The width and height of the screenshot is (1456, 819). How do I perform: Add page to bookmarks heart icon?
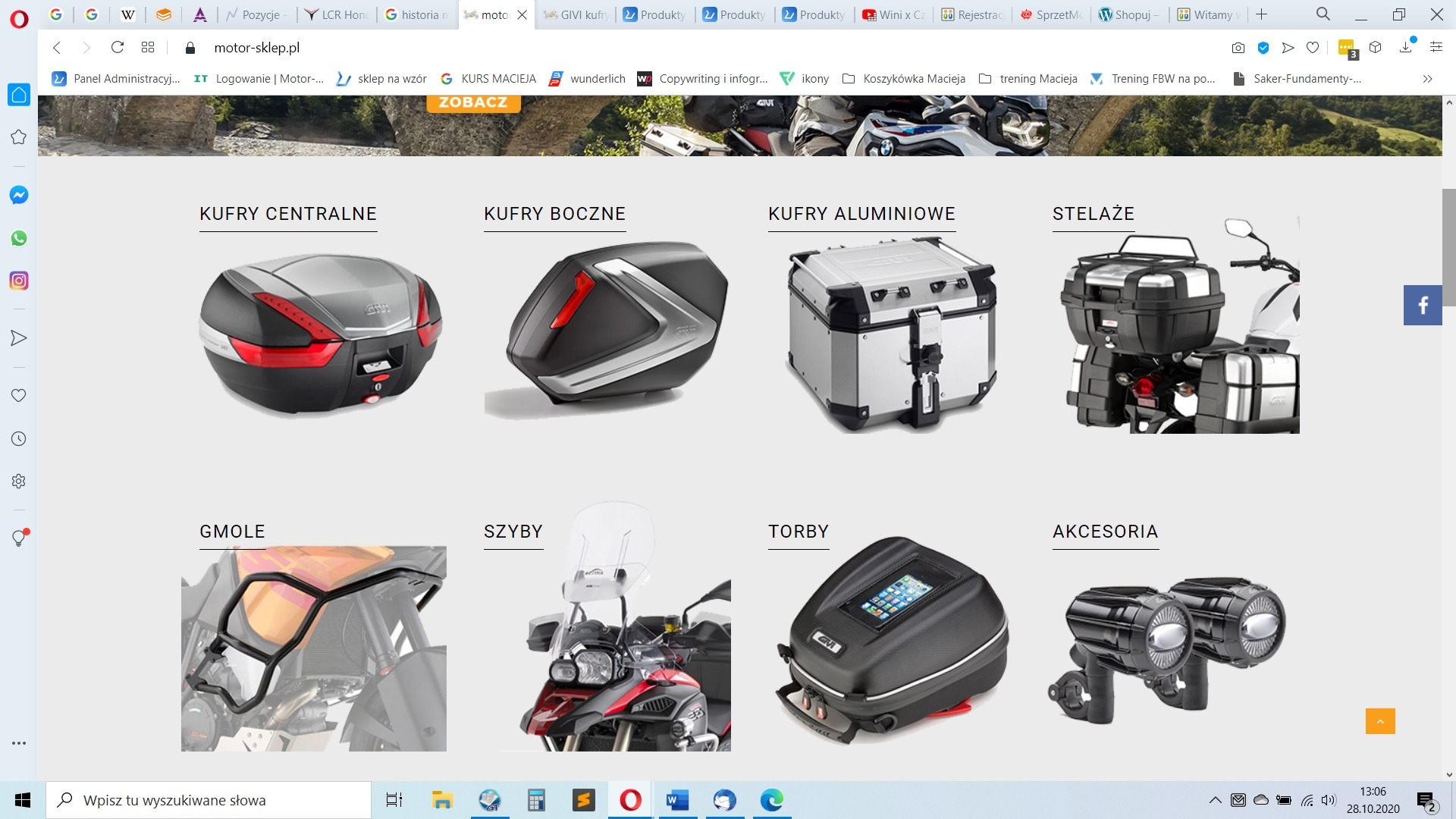tap(1313, 48)
